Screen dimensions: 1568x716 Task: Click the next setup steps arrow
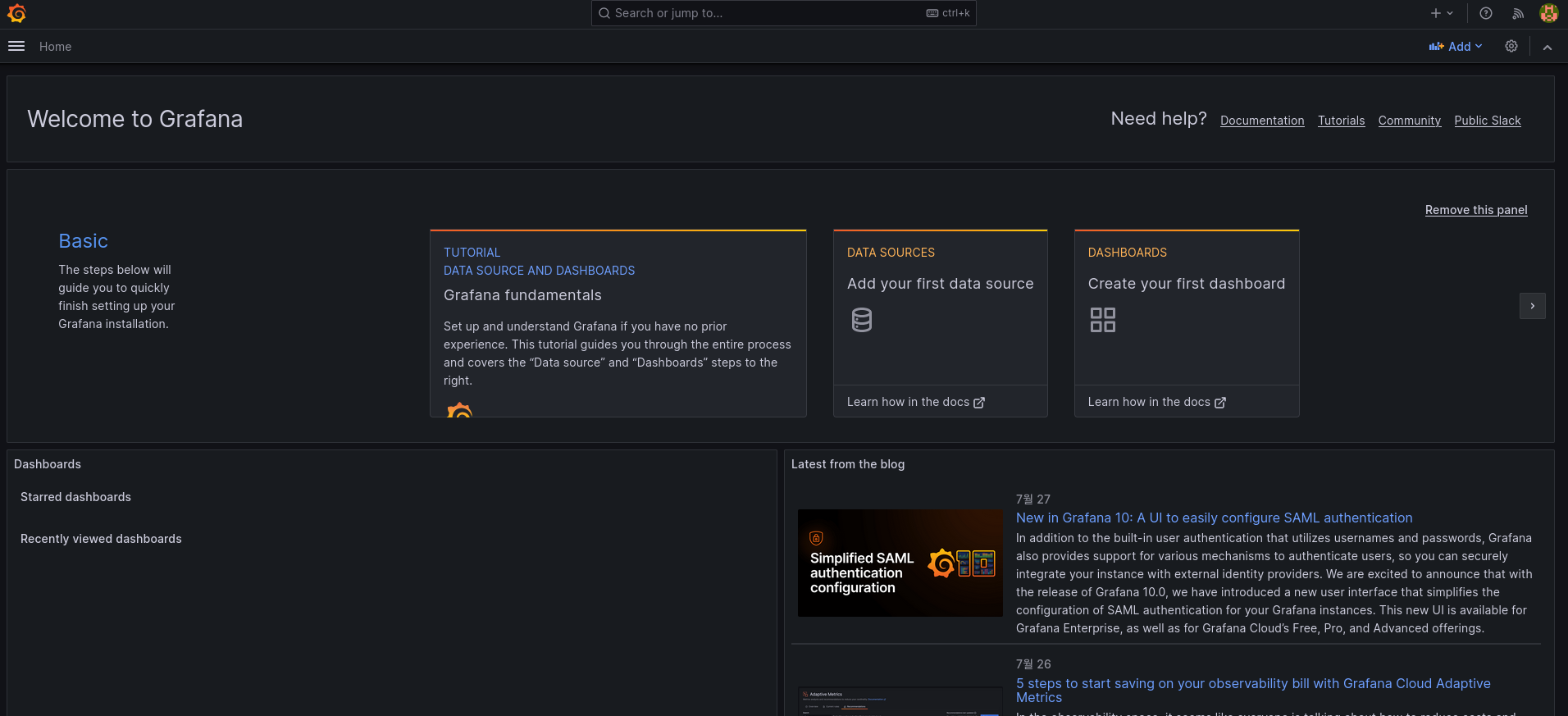click(x=1532, y=306)
